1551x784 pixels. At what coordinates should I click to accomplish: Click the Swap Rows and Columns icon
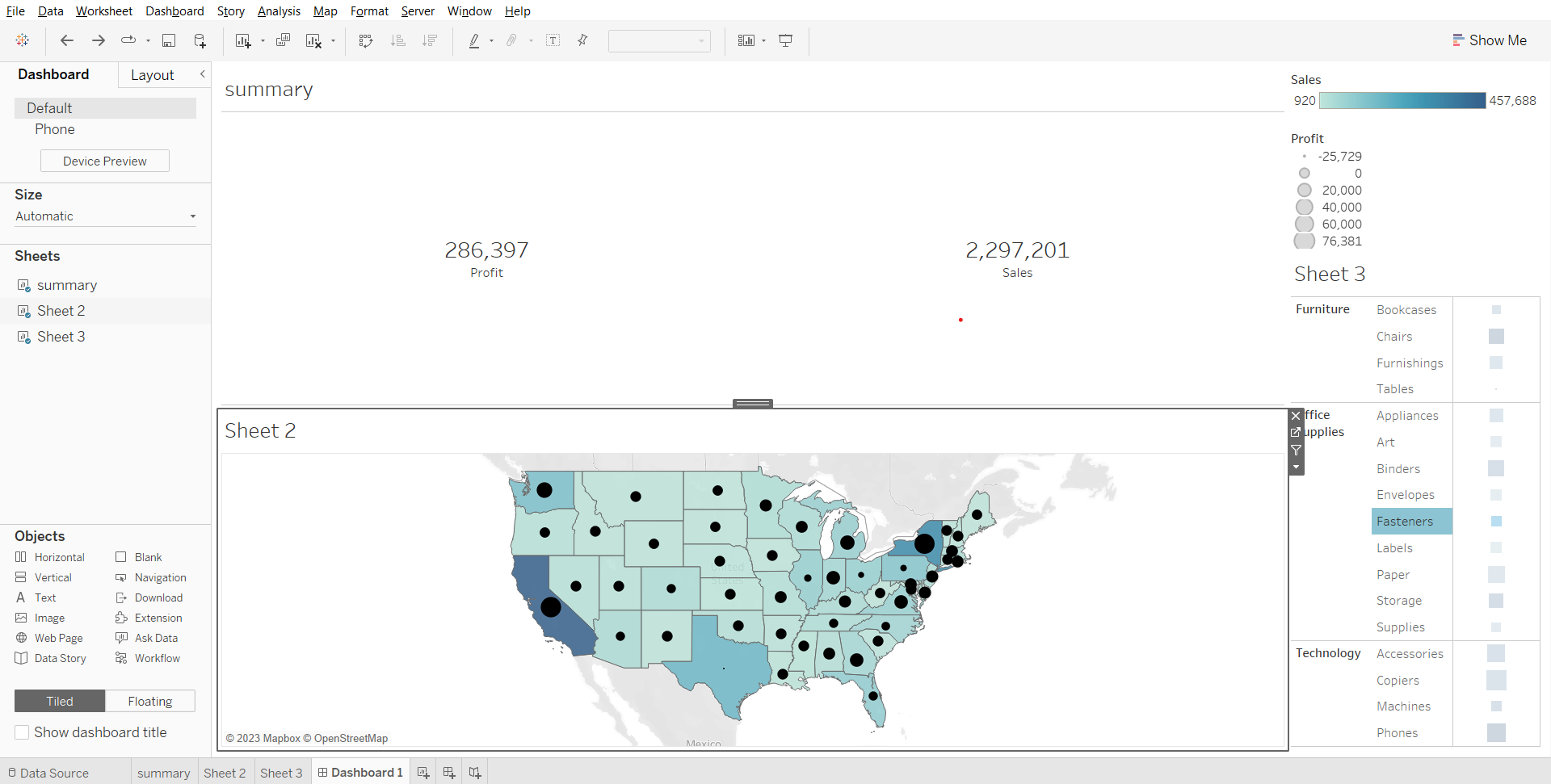(x=366, y=40)
